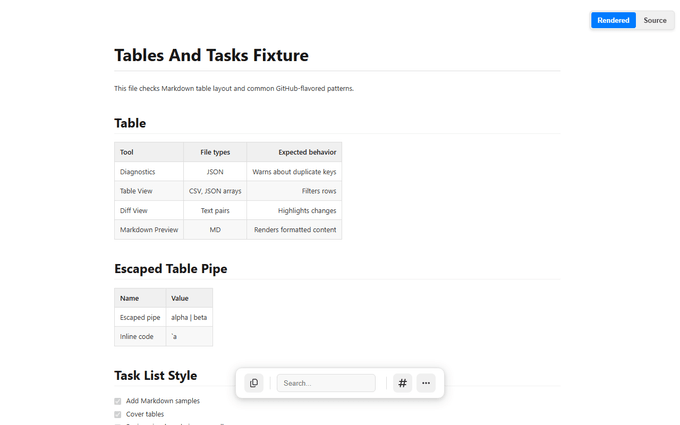Click the 'Expected behavior' column header

(294, 152)
